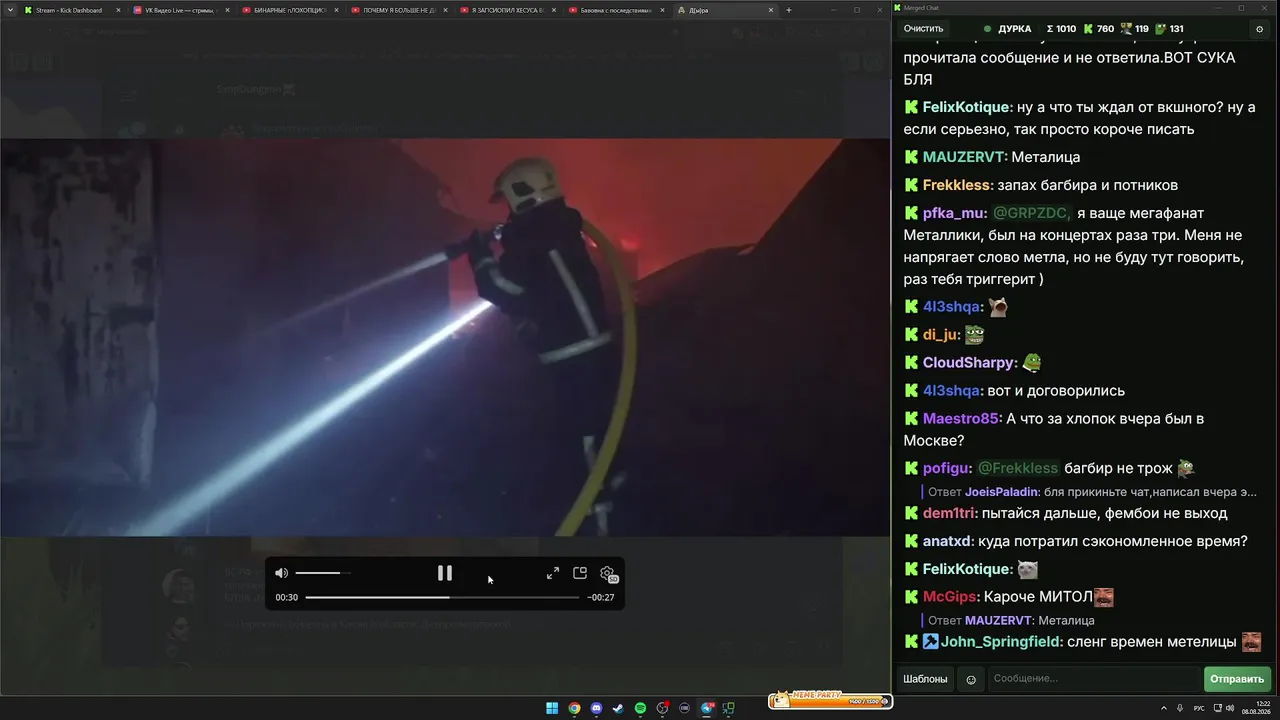Click the @GRPZDC mention in chat
Screen dimensions: 1280x720
1032,213
